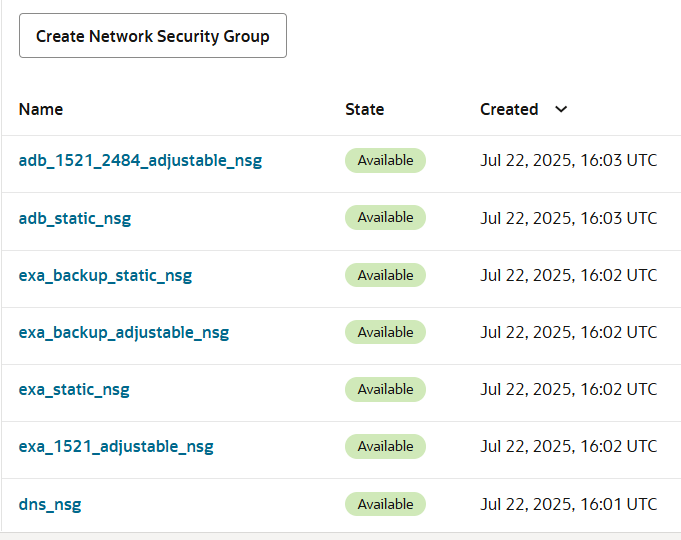Sort the list by Name column header
Image resolution: width=681 pixels, height=540 pixels.
click(x=41, y=109)
